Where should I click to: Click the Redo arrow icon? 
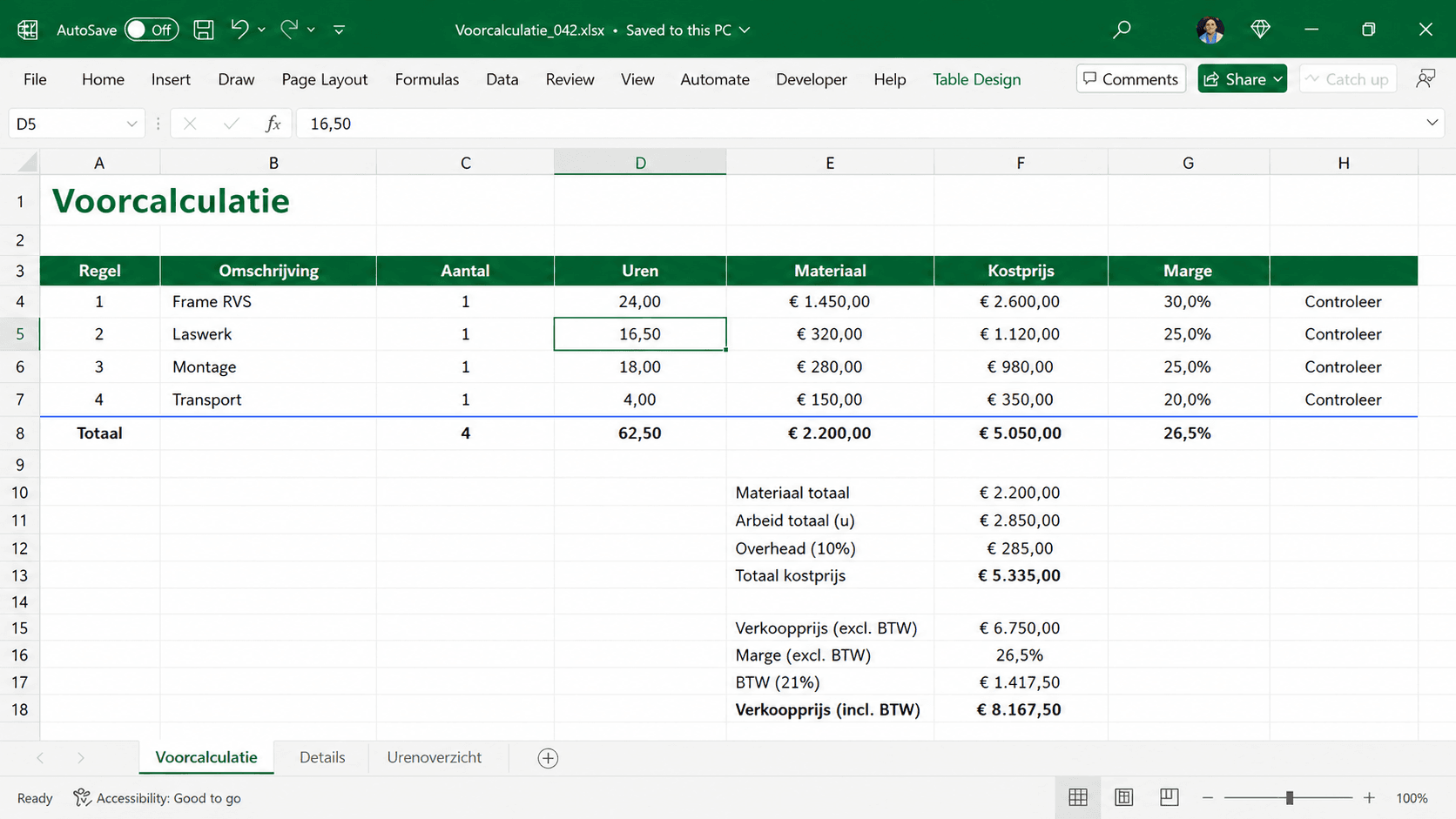pos(289,29)
